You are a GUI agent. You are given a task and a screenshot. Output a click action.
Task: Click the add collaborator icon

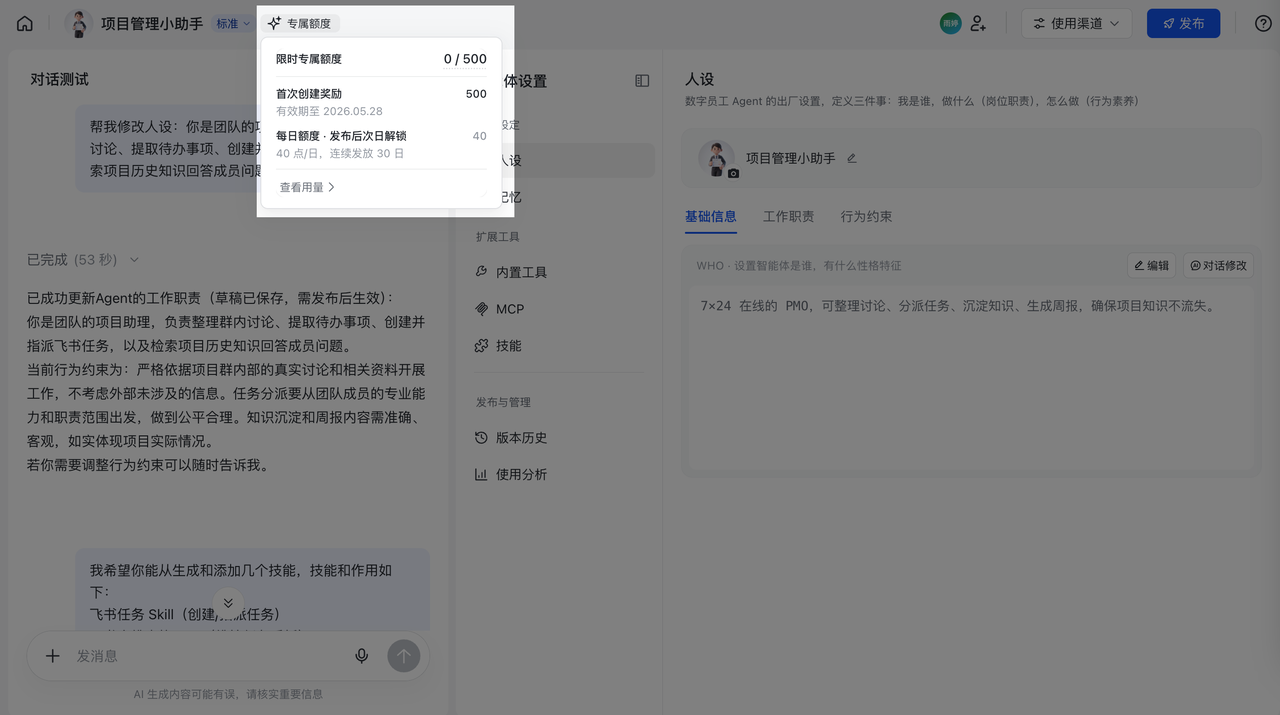pos(978,23)
